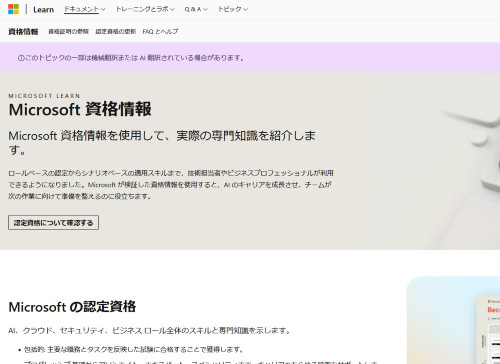
Task: Click the 'Microsoft 資格情報' main heading
Action: click(x=80, y=109)
